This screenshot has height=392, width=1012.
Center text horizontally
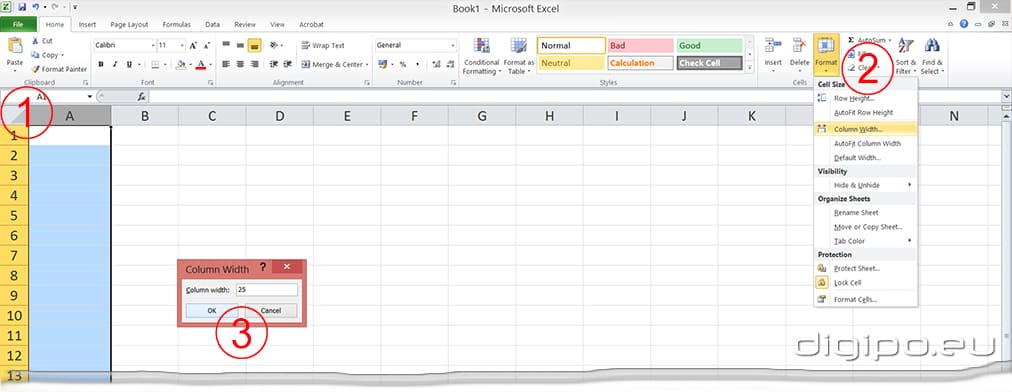click(x=240, y=65)
